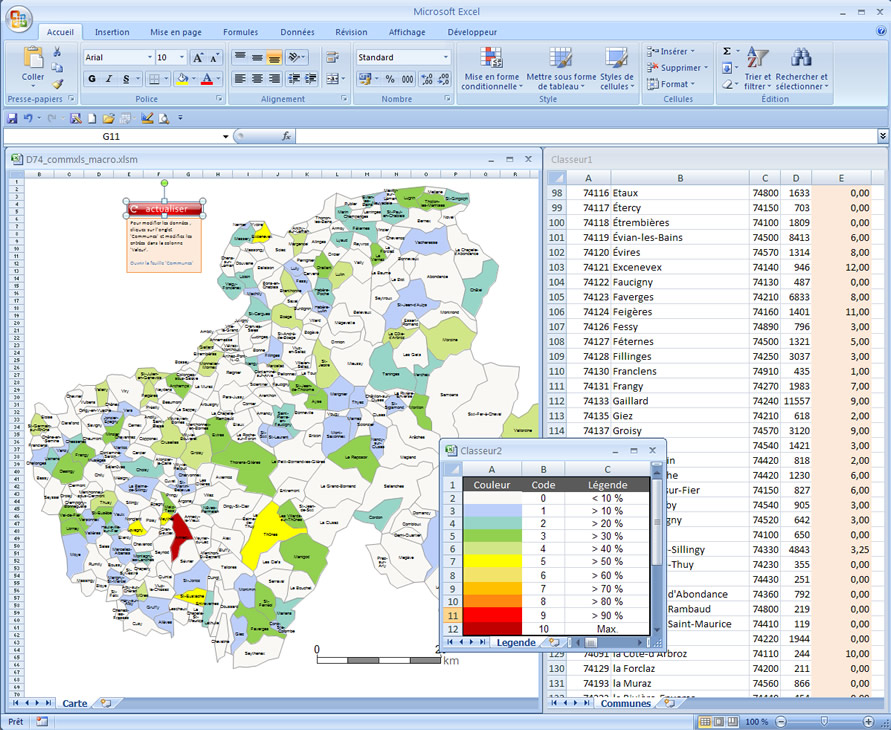Click the Coller paste clipboard icon
Screen dimensions: 891x730
point(33,58)
